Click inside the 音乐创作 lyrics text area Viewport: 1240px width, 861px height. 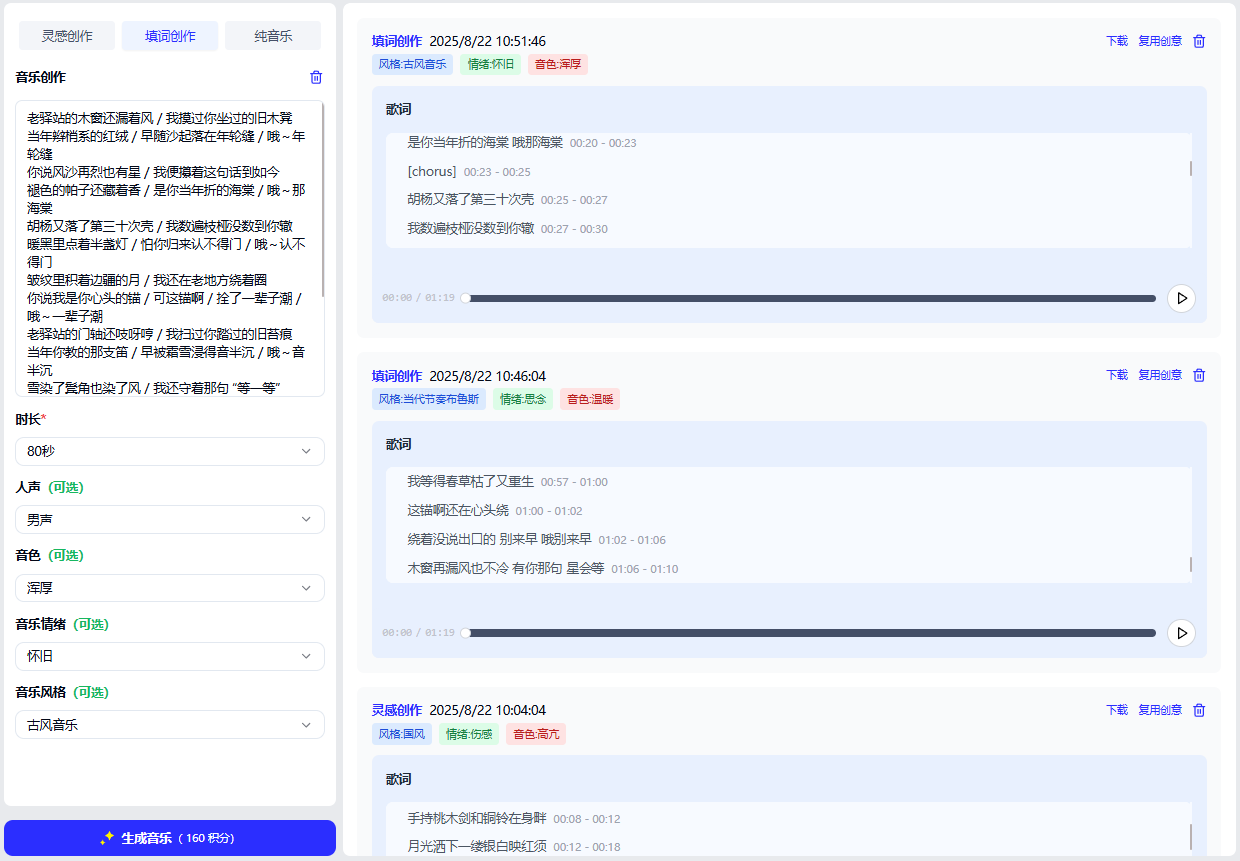[170, 248]
